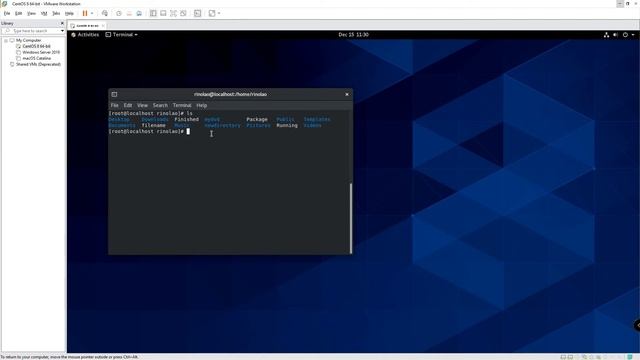
Task: Open the clock and calendar panel
Action: tap(353, 35)
